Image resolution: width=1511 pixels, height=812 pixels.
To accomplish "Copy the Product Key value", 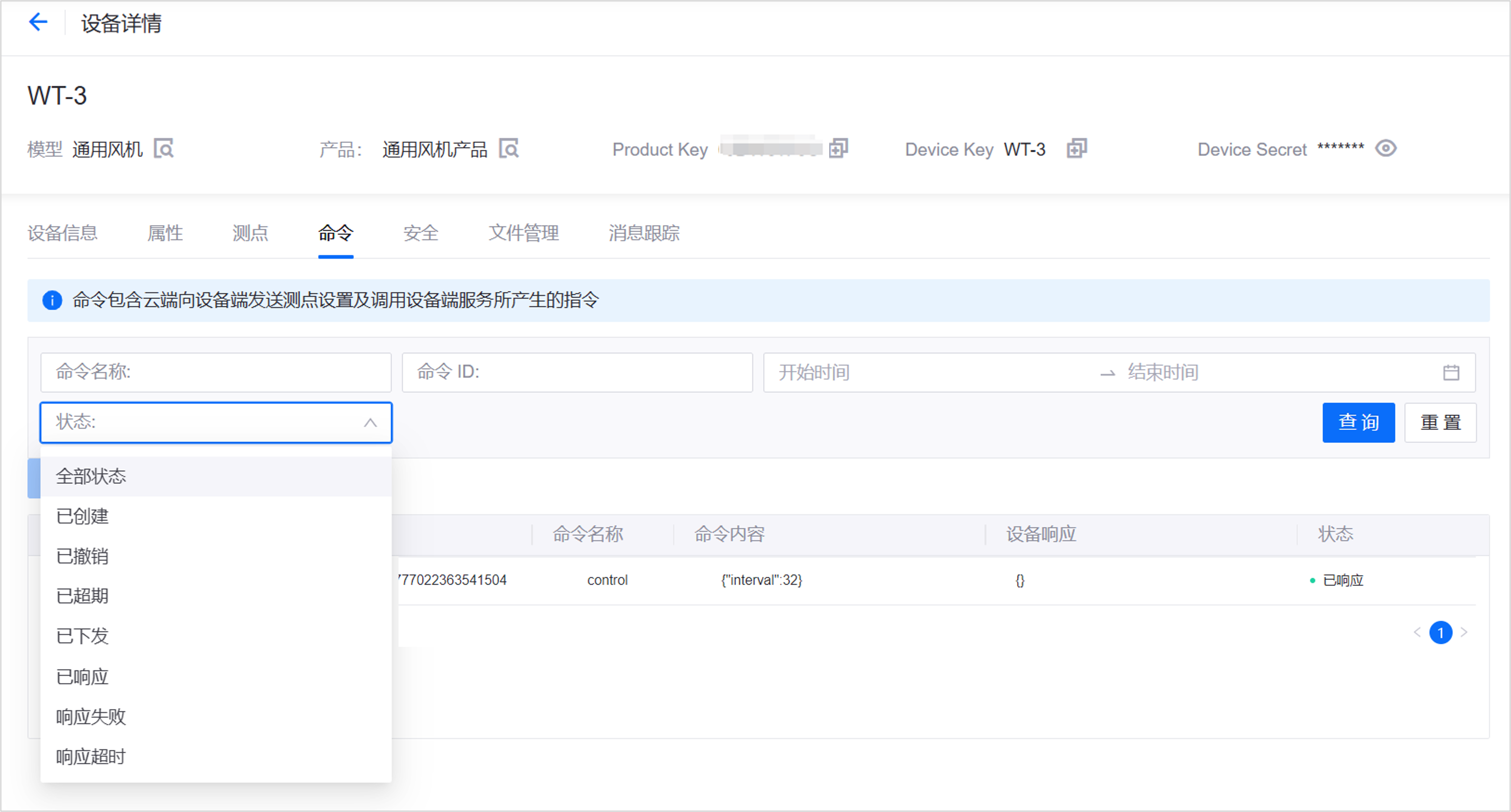I will click(838, 149).
